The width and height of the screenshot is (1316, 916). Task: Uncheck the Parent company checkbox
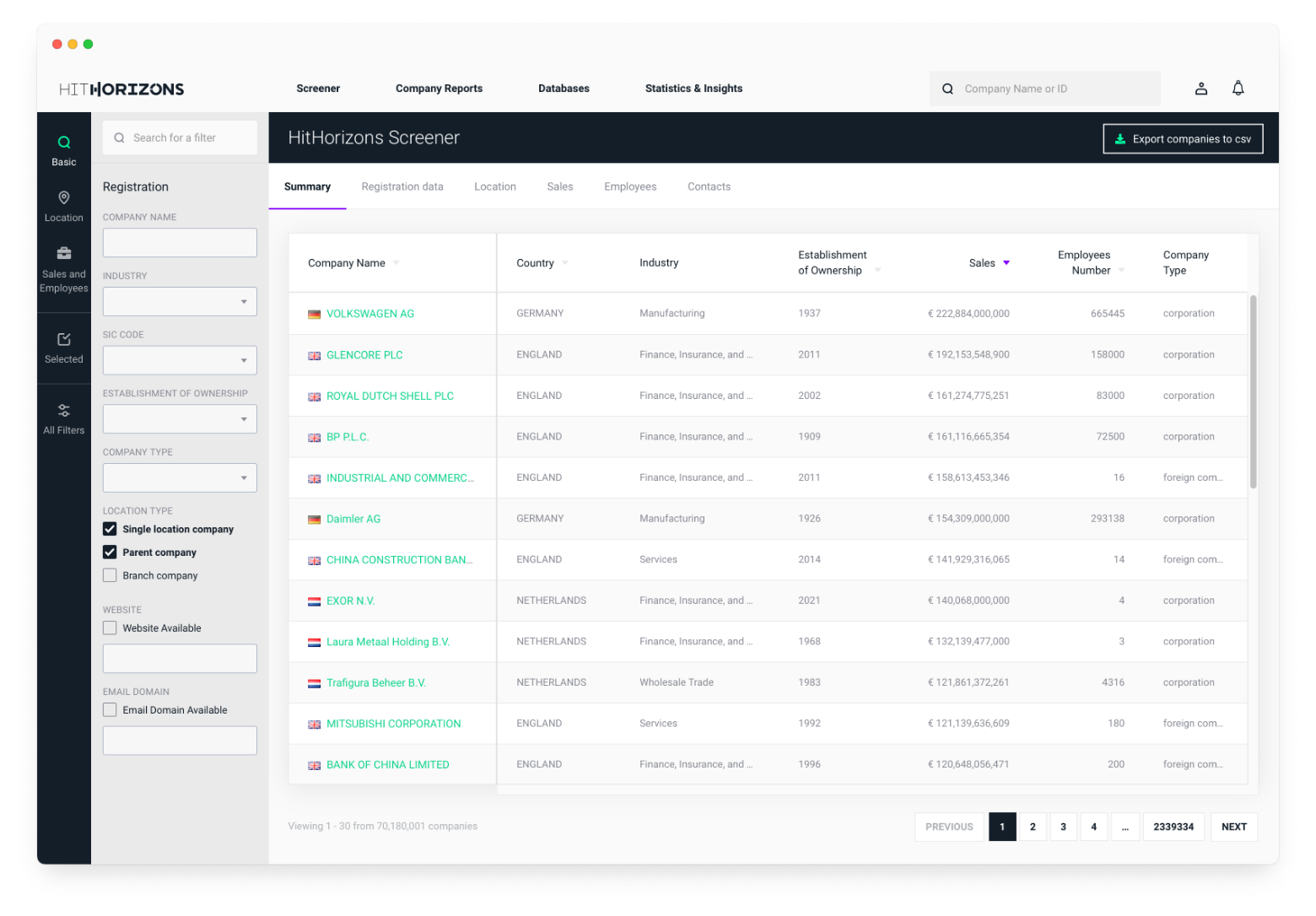coord(110,552)
